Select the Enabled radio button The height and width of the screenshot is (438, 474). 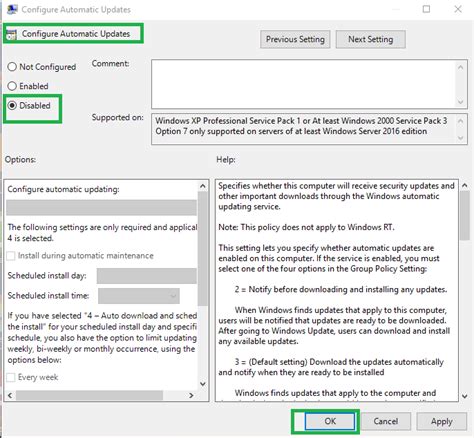point(12,86)
